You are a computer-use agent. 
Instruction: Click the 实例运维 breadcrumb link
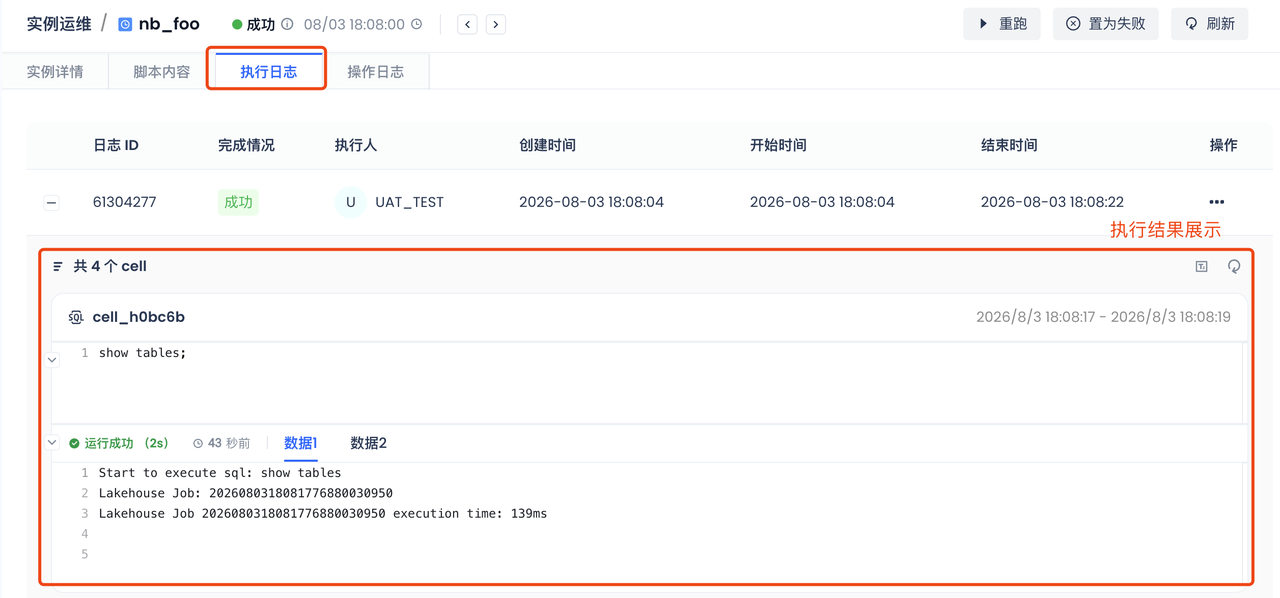tap(59, 24)
